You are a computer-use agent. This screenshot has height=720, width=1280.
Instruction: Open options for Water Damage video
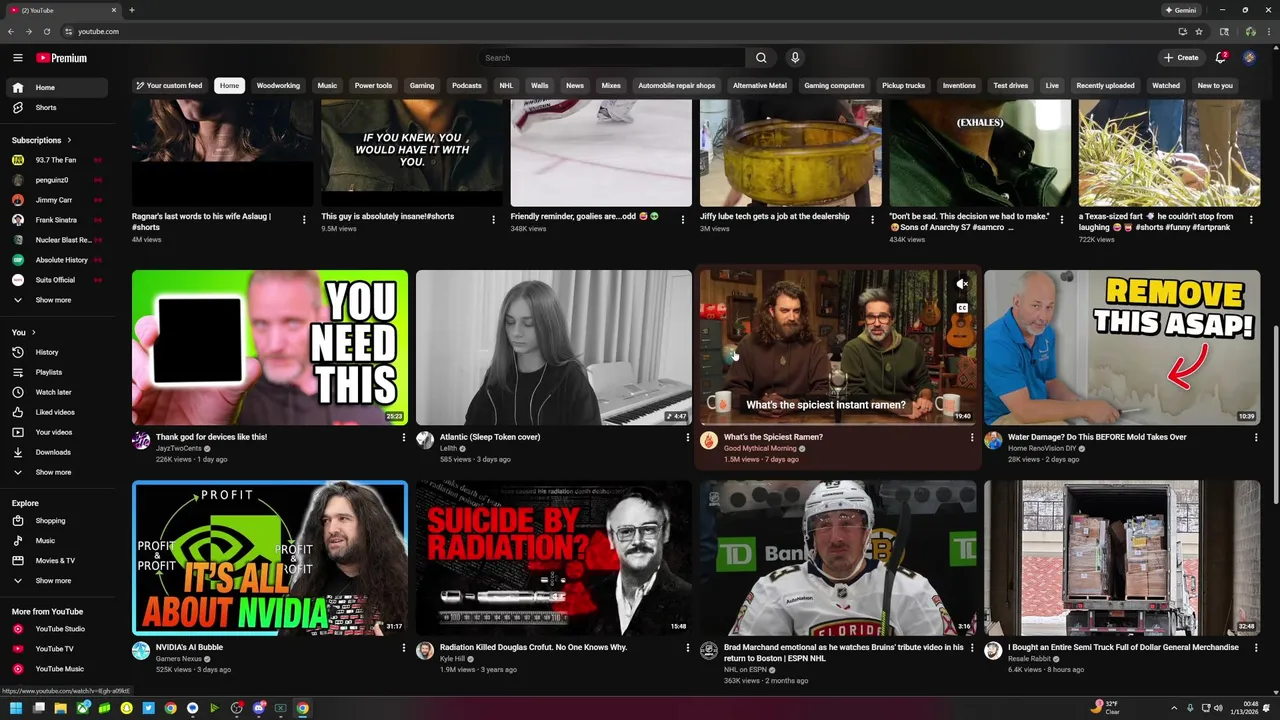click(x=1256, y=438)
